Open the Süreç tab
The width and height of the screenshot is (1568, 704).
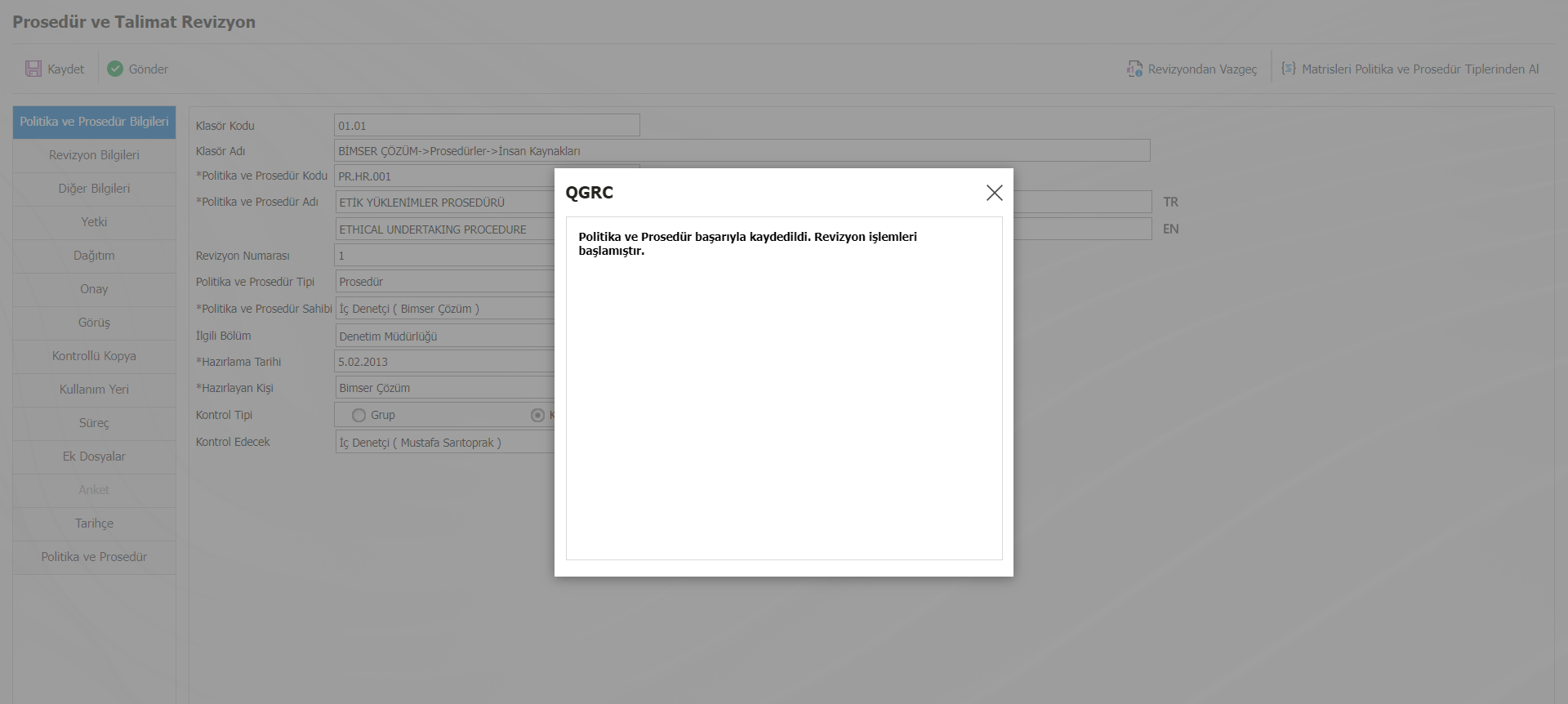94,423
